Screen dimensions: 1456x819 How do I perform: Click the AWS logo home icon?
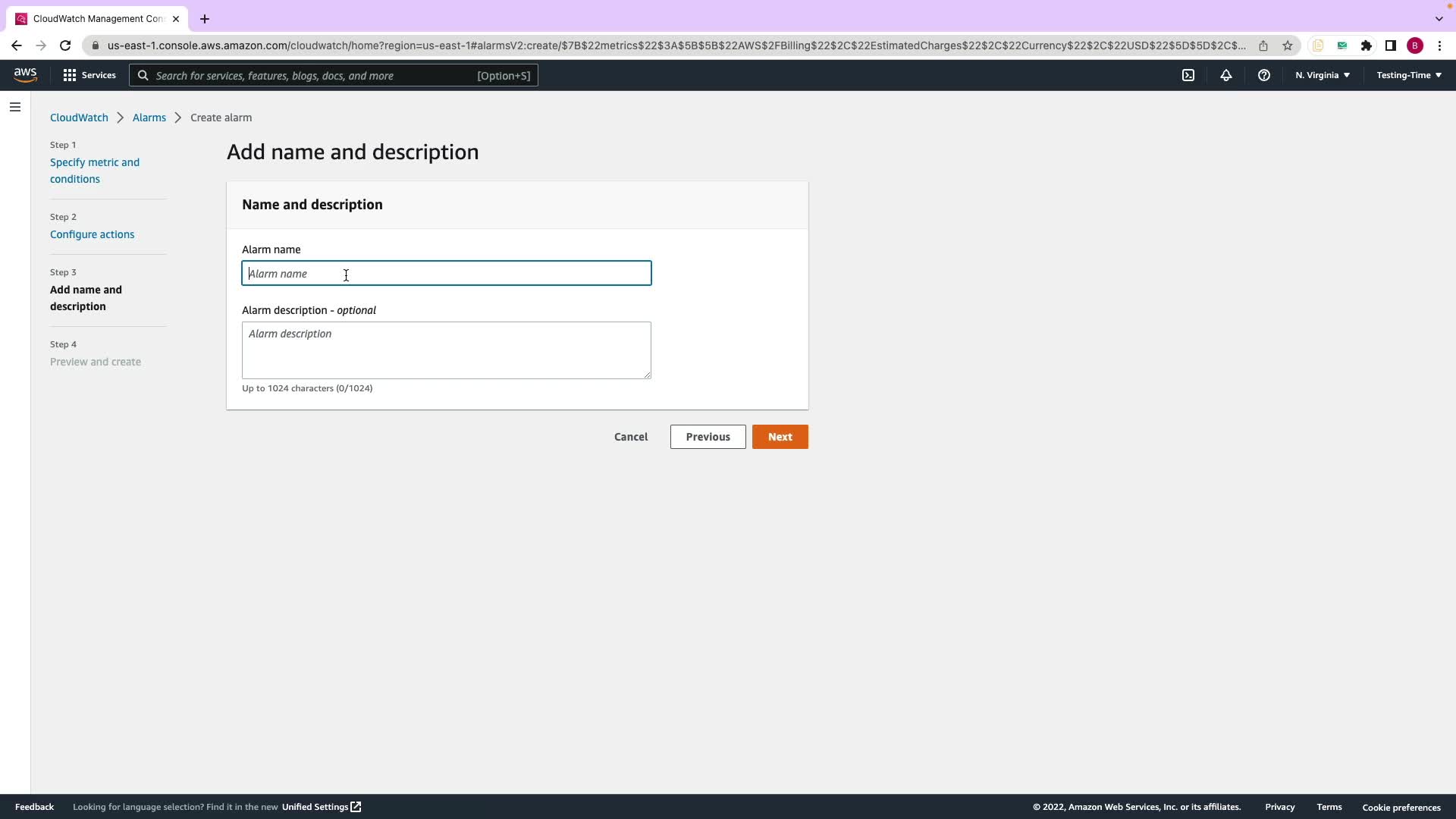25,75
